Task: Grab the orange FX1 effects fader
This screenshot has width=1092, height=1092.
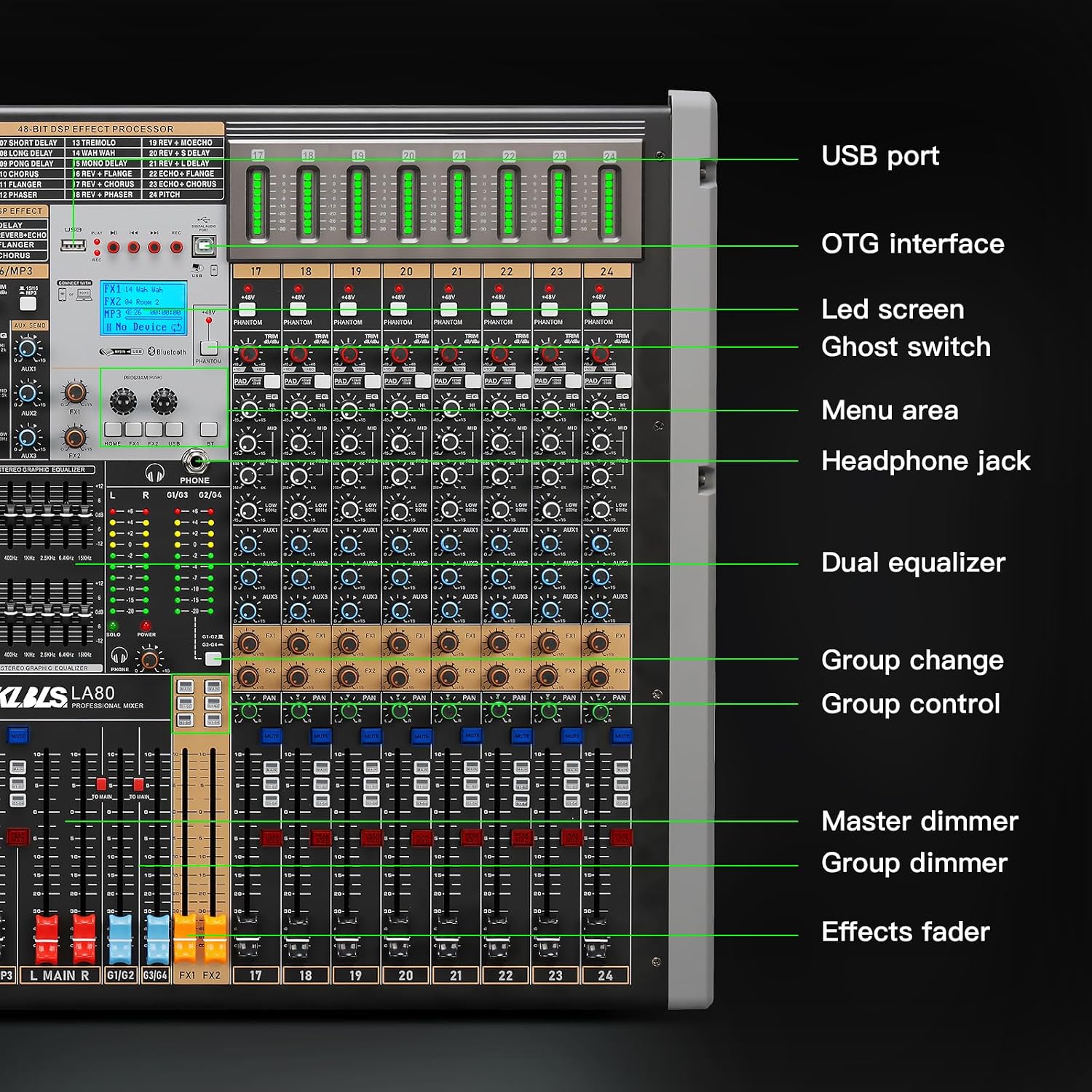Action: point(186,938)
